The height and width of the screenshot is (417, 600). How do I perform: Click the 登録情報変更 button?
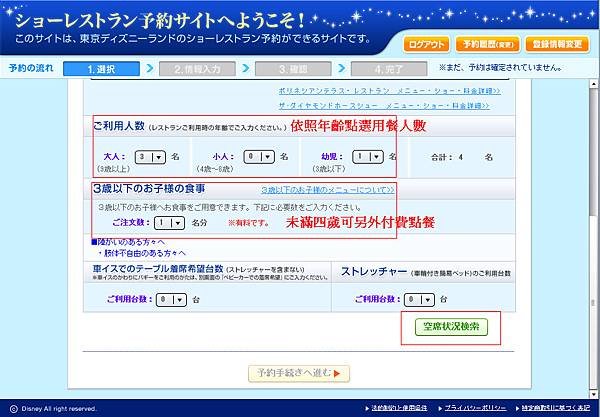(557, 44)
